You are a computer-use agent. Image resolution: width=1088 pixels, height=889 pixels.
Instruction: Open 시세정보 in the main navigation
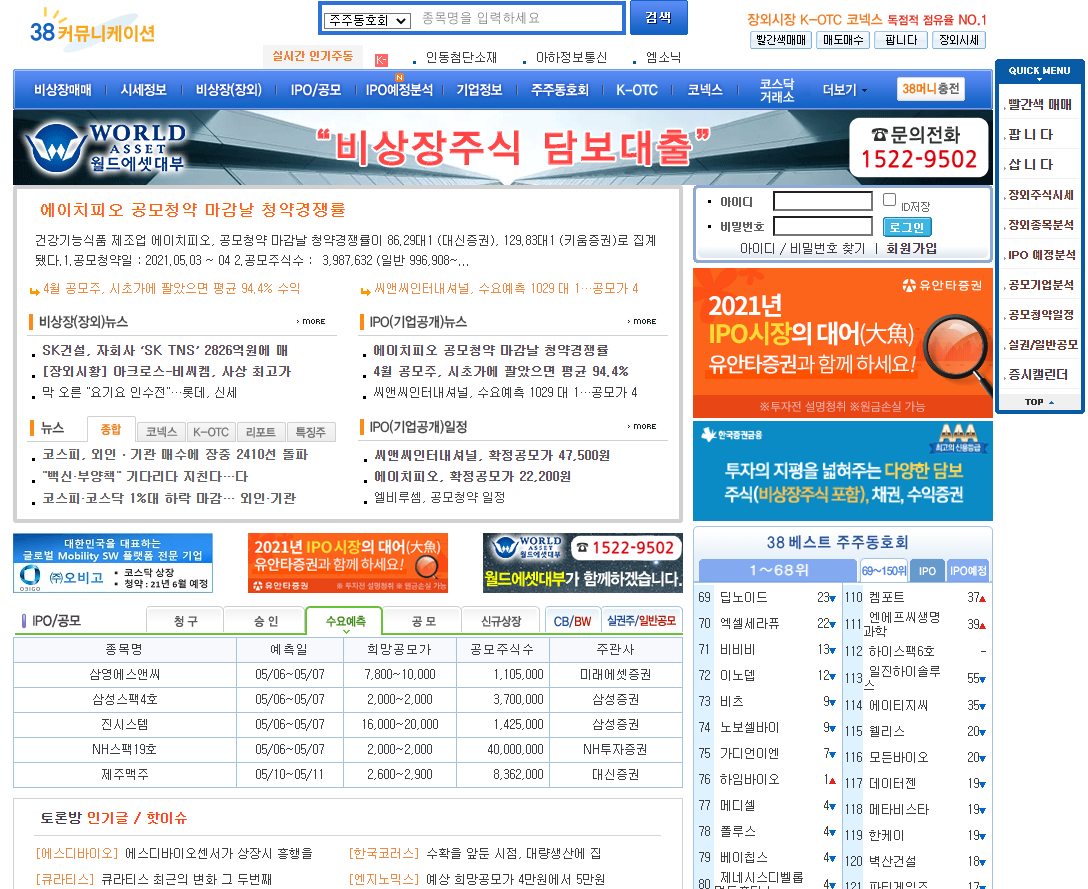pos(143,90)
